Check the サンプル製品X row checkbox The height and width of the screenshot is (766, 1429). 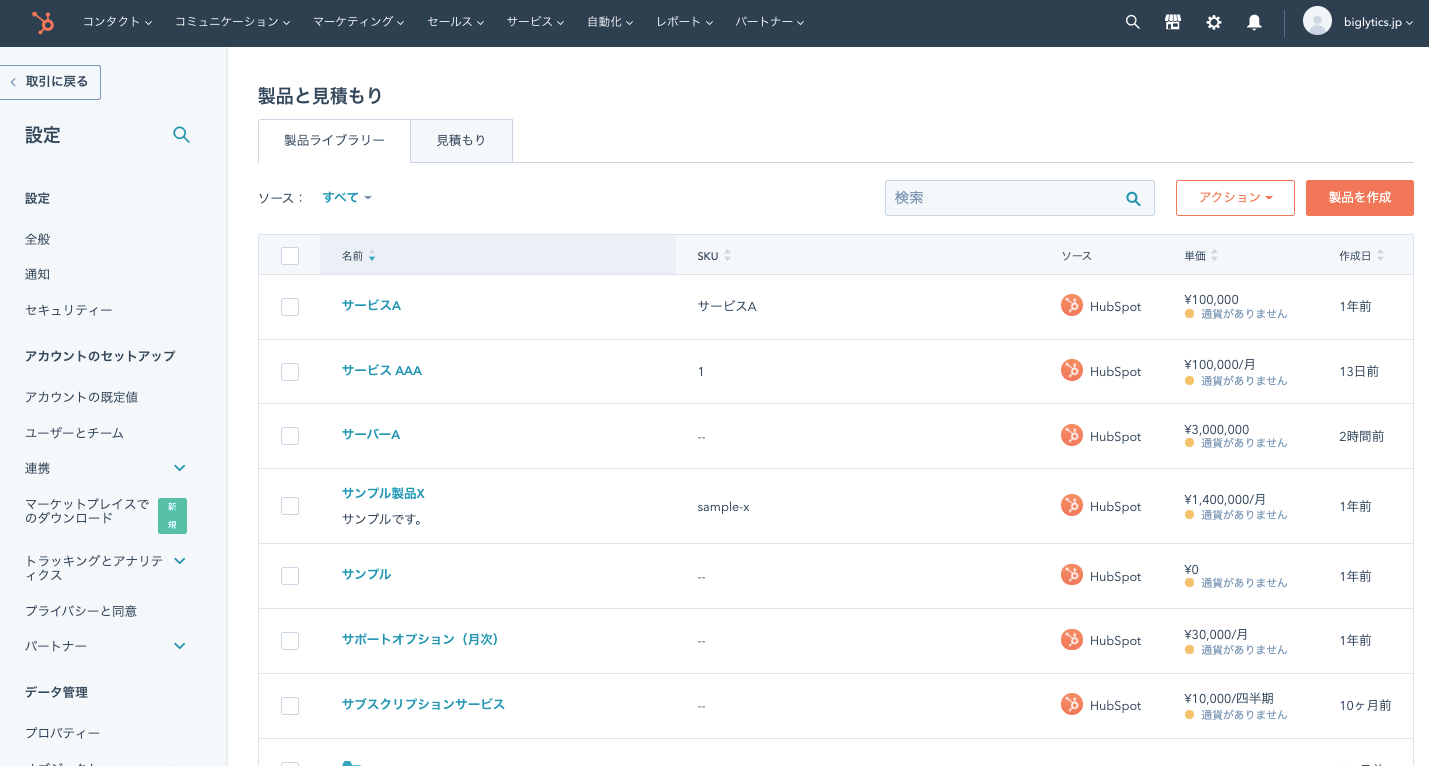coord(290,506)
